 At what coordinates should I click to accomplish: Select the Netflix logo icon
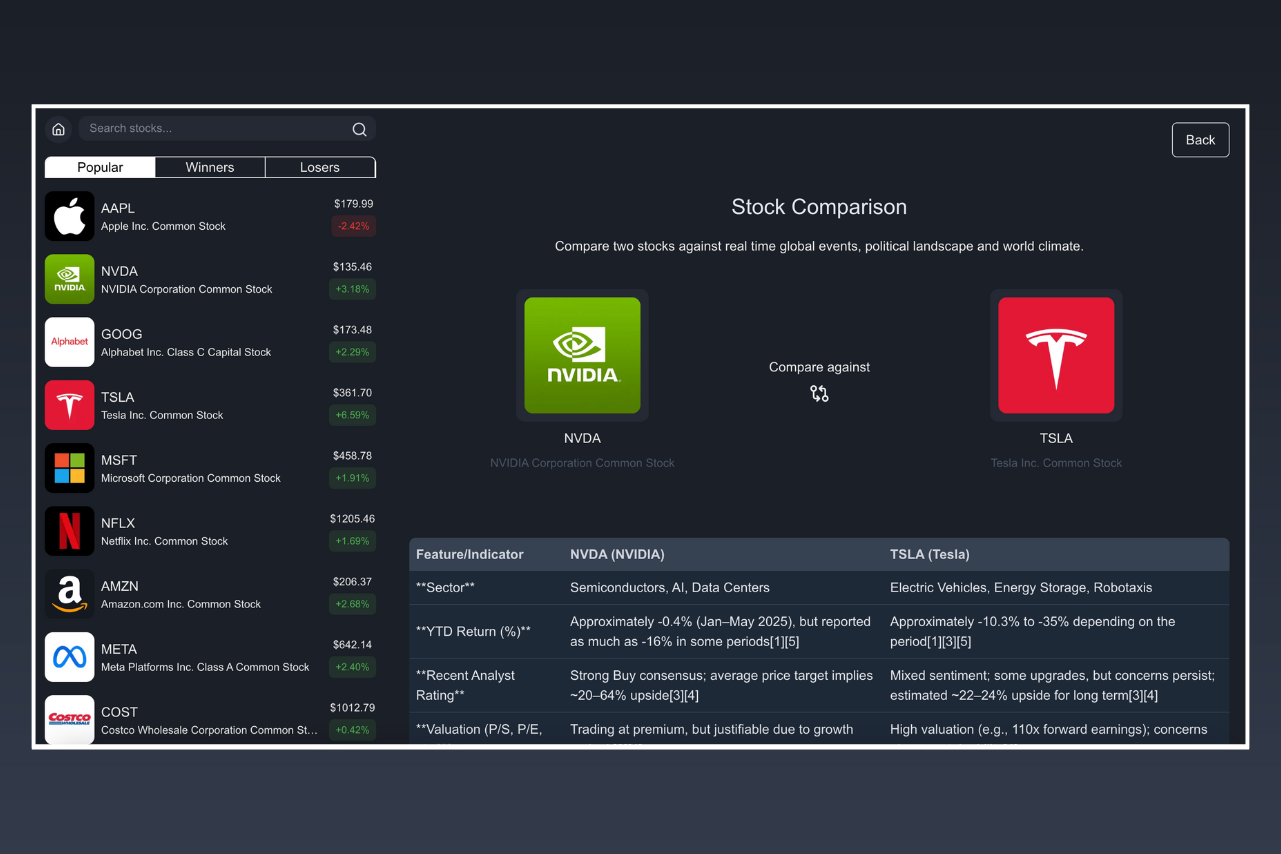pyautogui.click(x=70, y=531)
